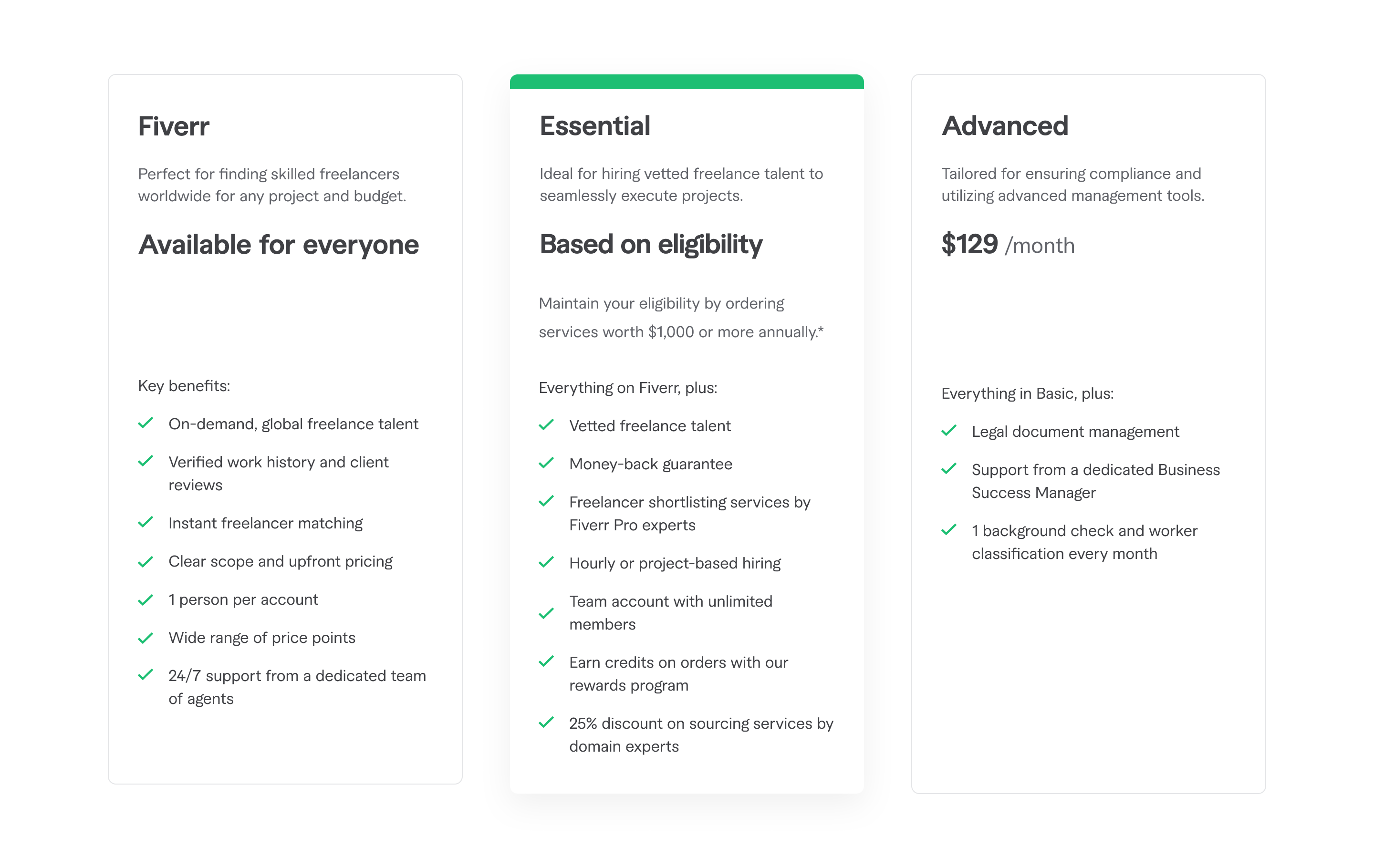Image resolution: width=1374 pixels, height=868 pixels.
Task: Click checkmark next to Vetted freelance talent
Action: [x=546, y=425]
